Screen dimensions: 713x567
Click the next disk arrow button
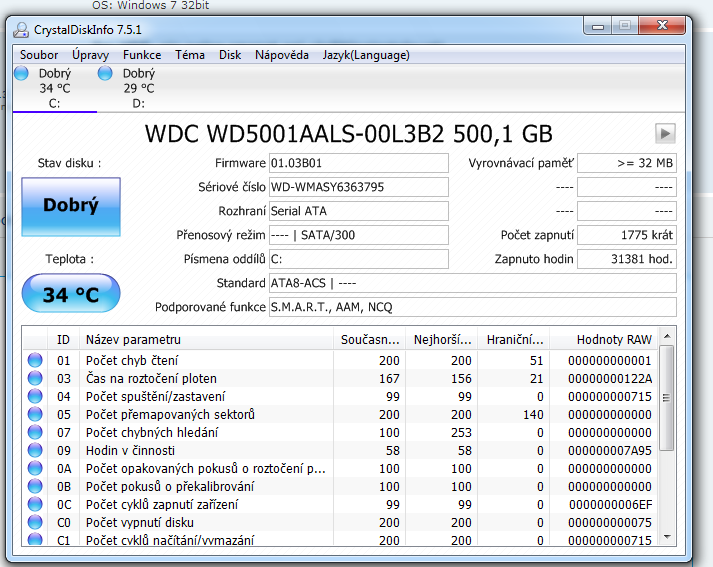[x=665, y=133]
